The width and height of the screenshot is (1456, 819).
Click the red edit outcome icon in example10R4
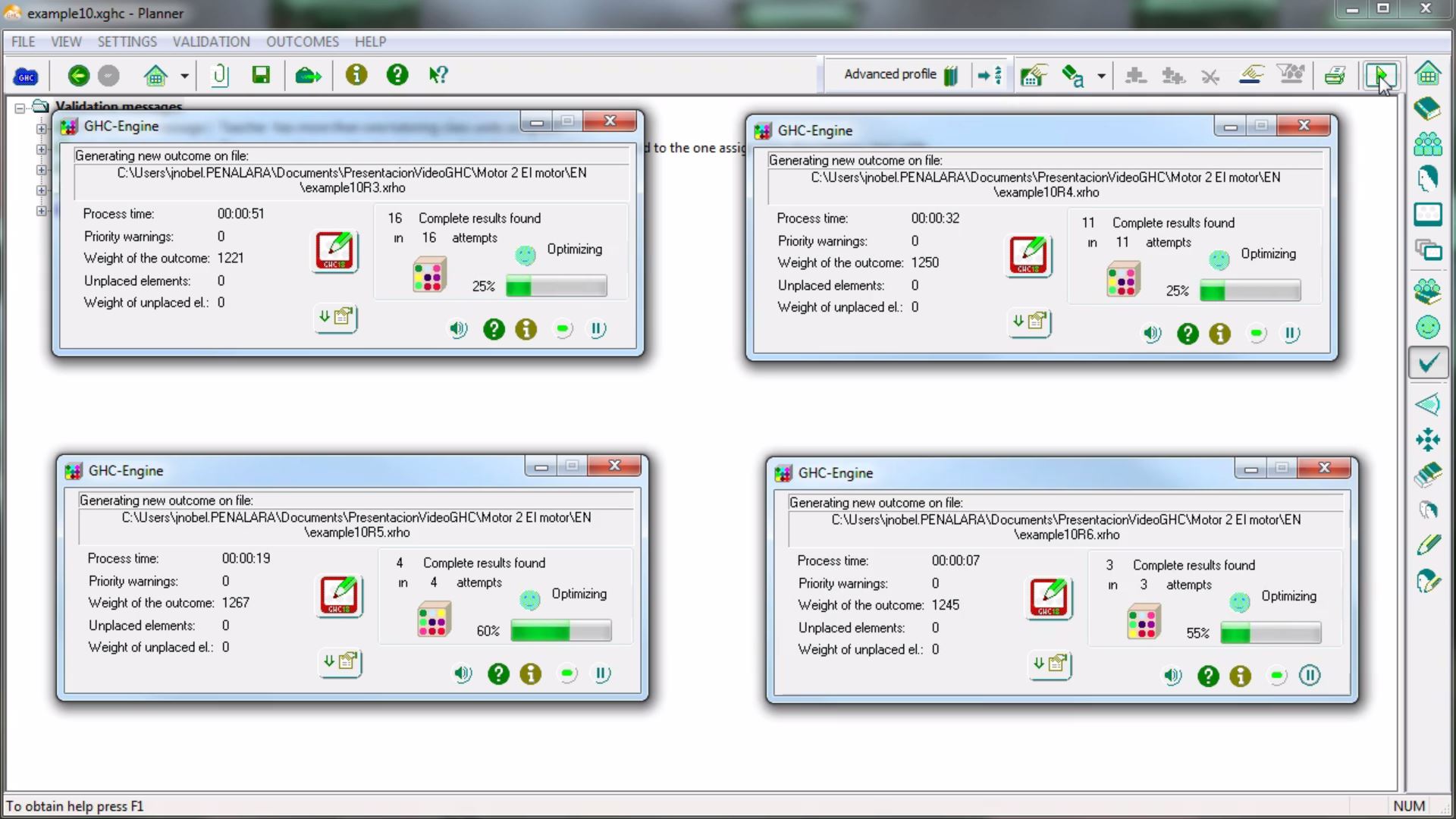coord(1029,256)
